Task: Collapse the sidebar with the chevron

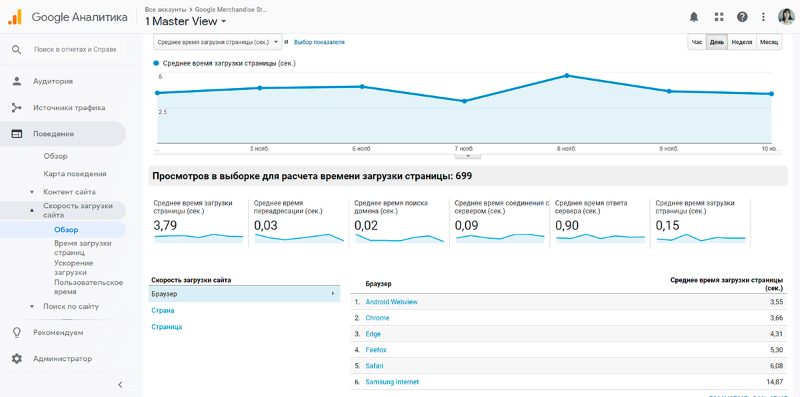Action: tap(120, 385)
